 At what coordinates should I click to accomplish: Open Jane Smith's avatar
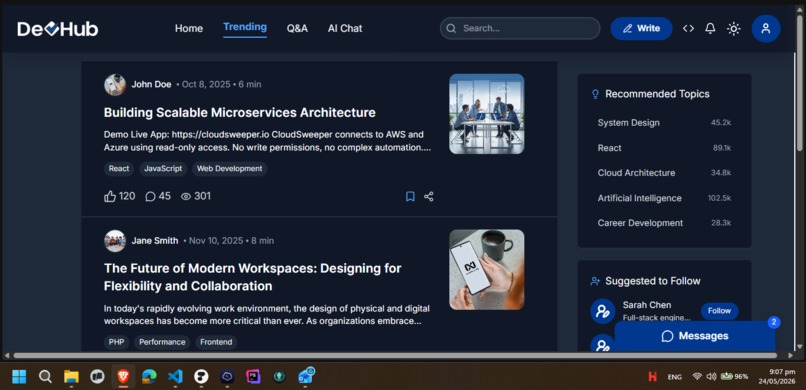coord(115,240)
